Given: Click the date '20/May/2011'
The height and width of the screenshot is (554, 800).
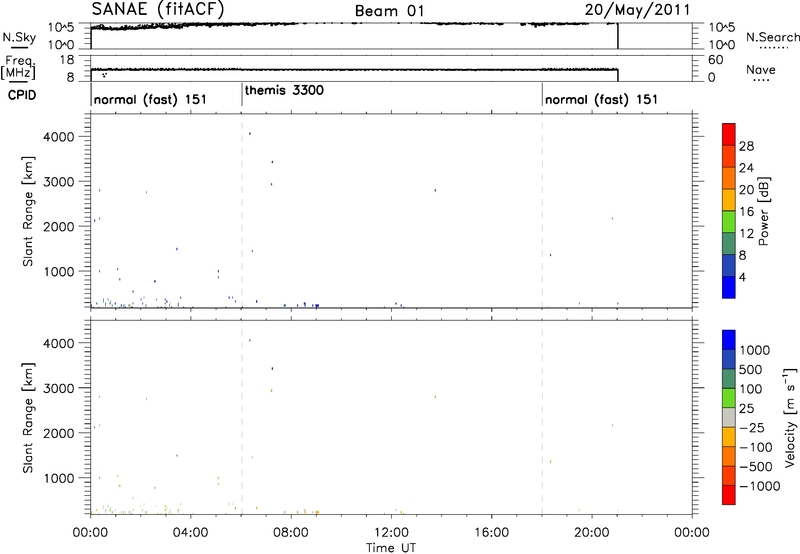Looking at the screenshot, I should (x=637, y=10).
